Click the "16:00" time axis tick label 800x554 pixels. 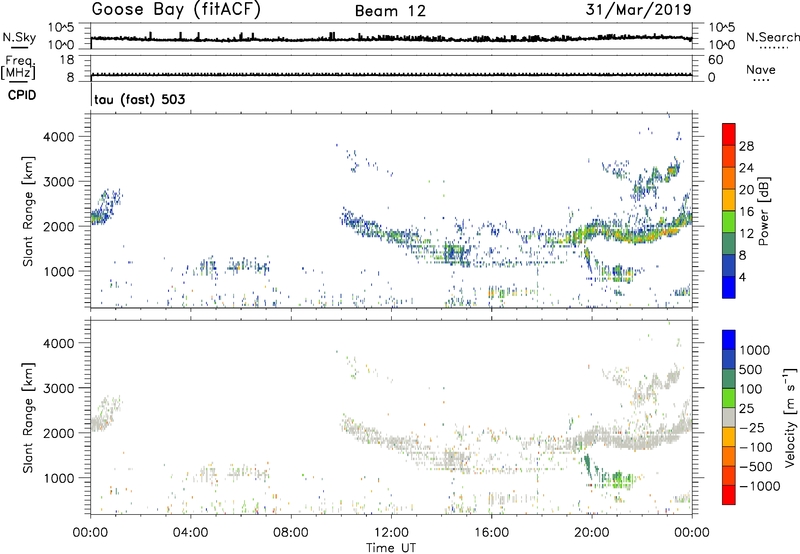click(491, 533)
